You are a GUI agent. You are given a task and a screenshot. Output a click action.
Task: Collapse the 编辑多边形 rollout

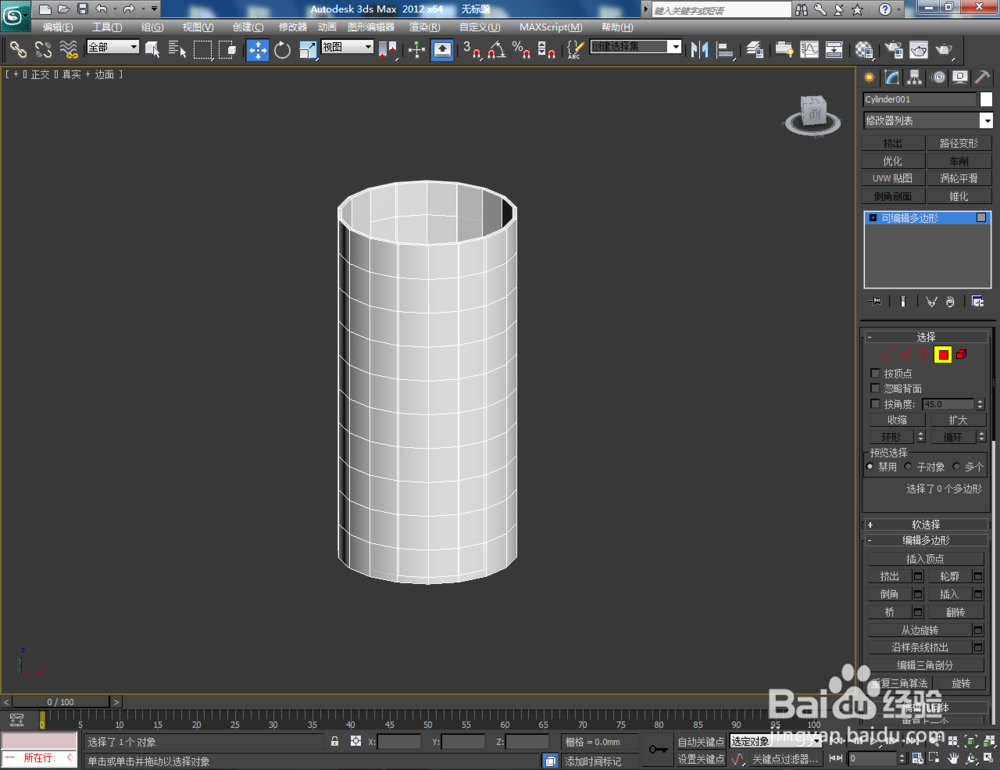pyautogui.click(x=926, y=540)
